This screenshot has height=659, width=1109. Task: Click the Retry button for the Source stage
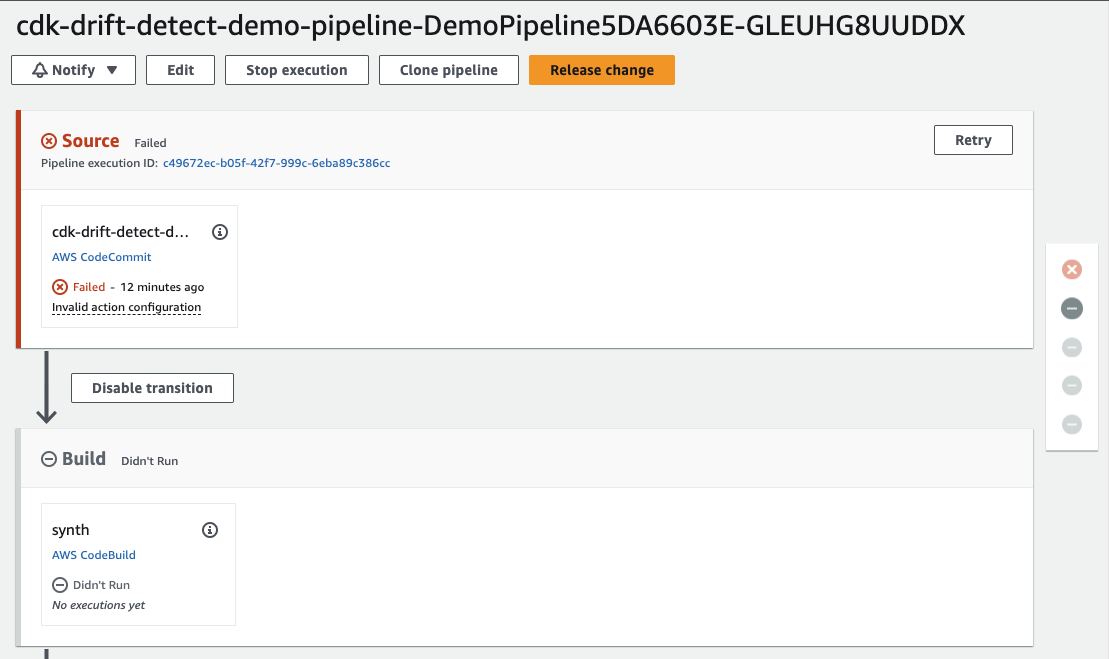973,139
